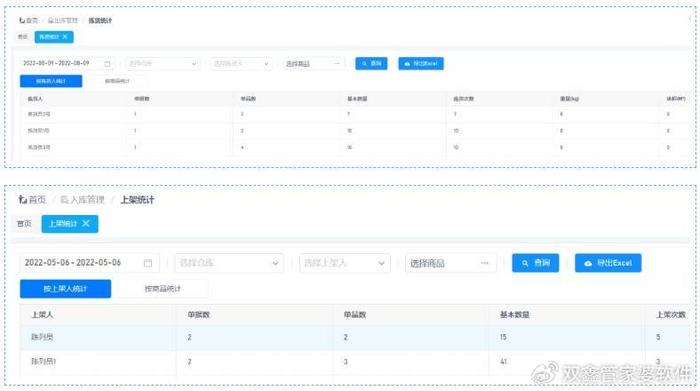Click the 重量(kg) column header

point(570,99)
